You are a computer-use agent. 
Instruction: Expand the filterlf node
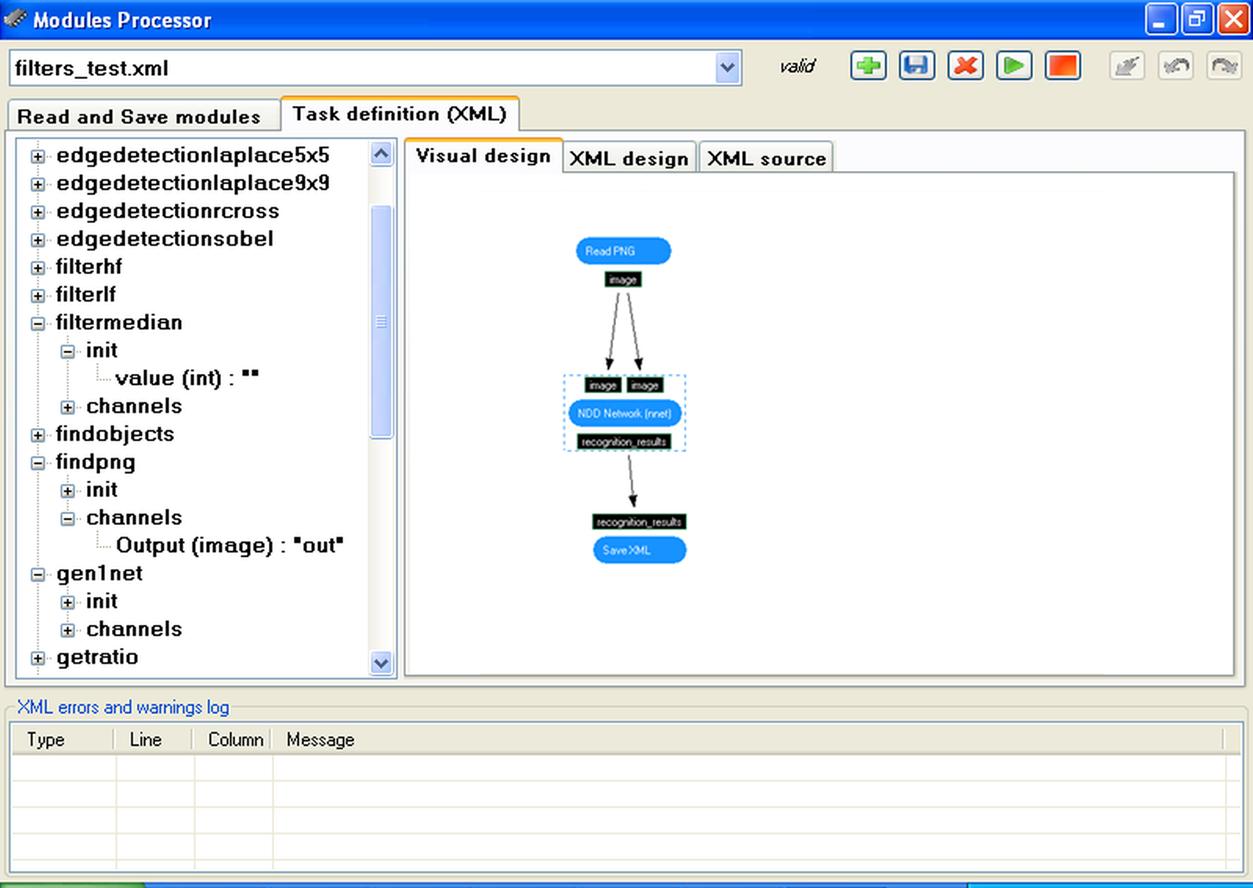(x=38, y=296)
